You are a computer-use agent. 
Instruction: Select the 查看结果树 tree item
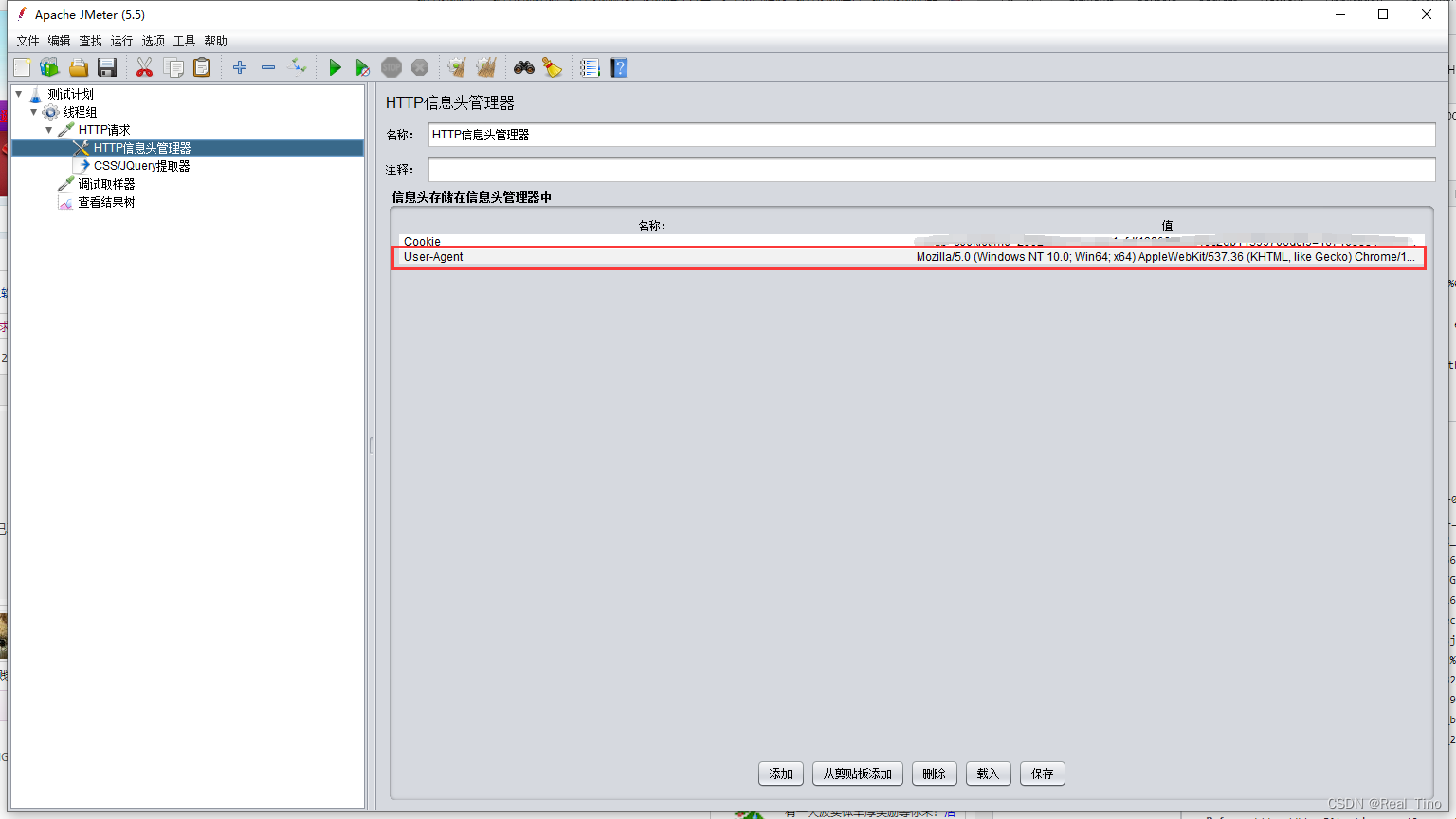point(104,201)
